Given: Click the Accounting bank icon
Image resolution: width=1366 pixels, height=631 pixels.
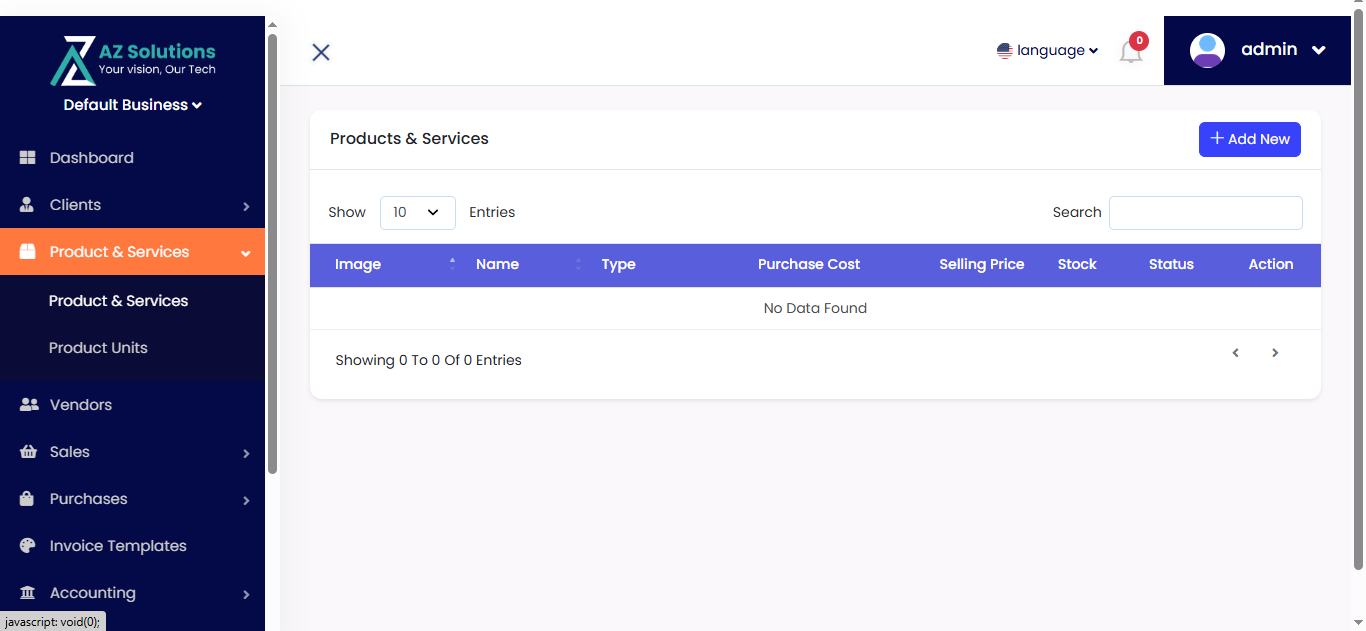Looking at the screenshot, I should point(28,593).
